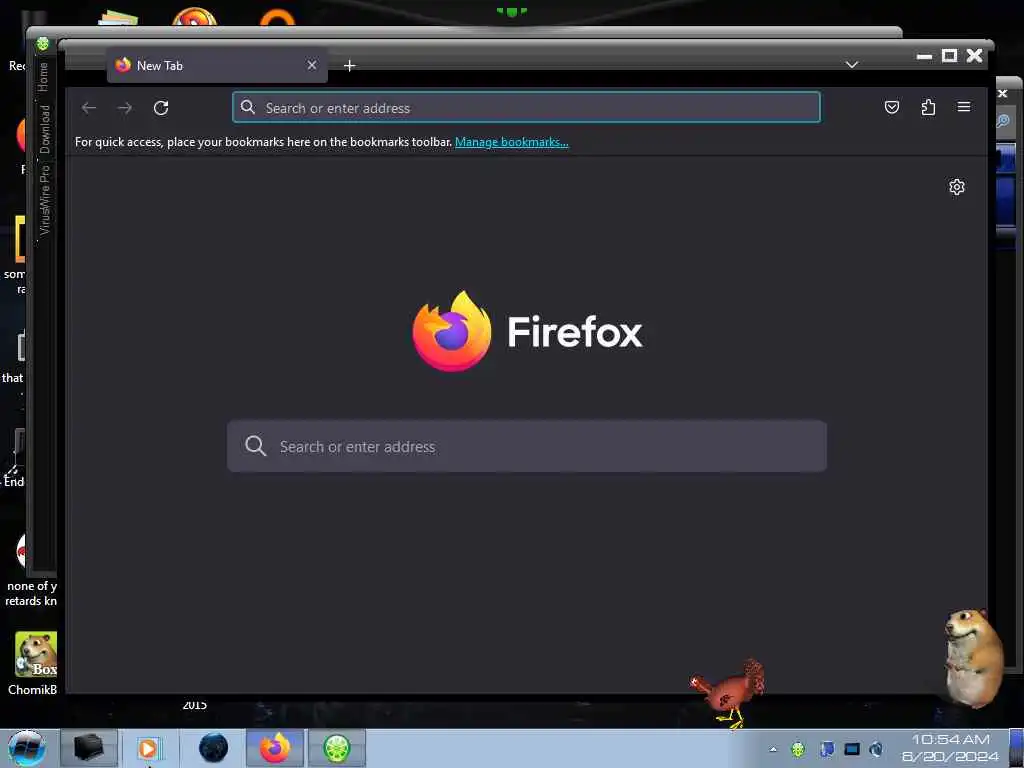Expand the List all tabs chevron
Screen dimensions: 1024x768
(x=852, y=65)
